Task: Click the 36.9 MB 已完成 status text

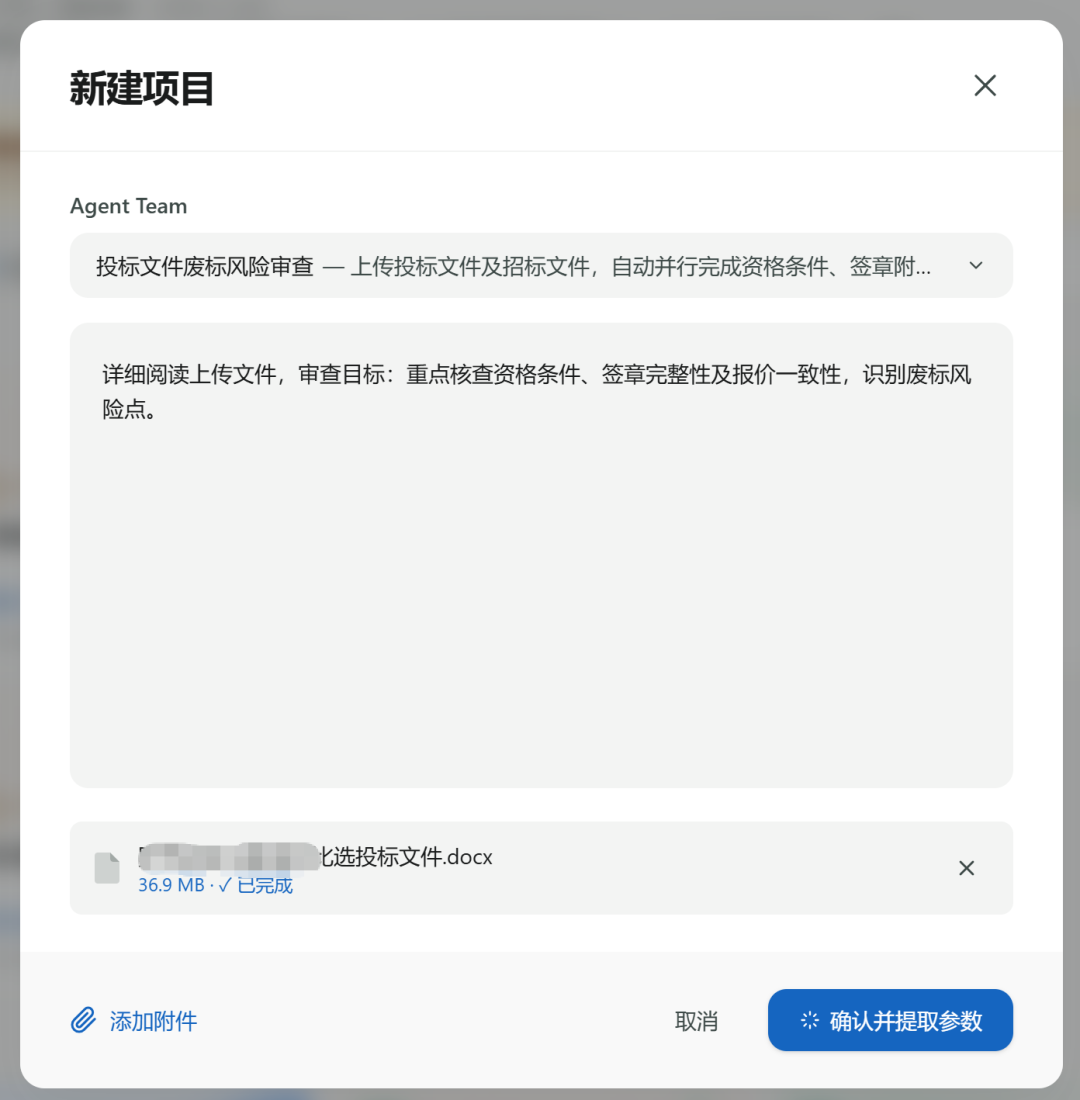Action: tap(215, 885)
